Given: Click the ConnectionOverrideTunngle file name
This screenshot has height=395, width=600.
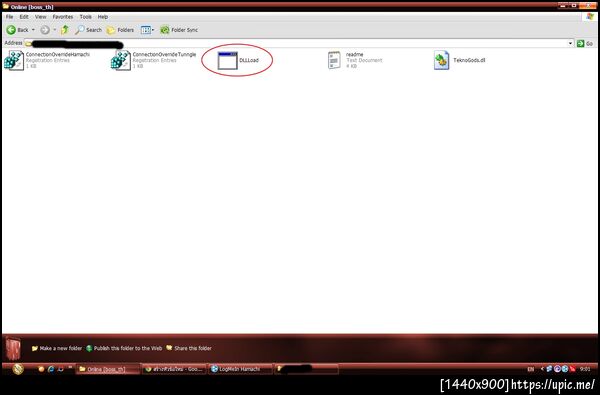Looking at the screenshot, I should point(165,54).
